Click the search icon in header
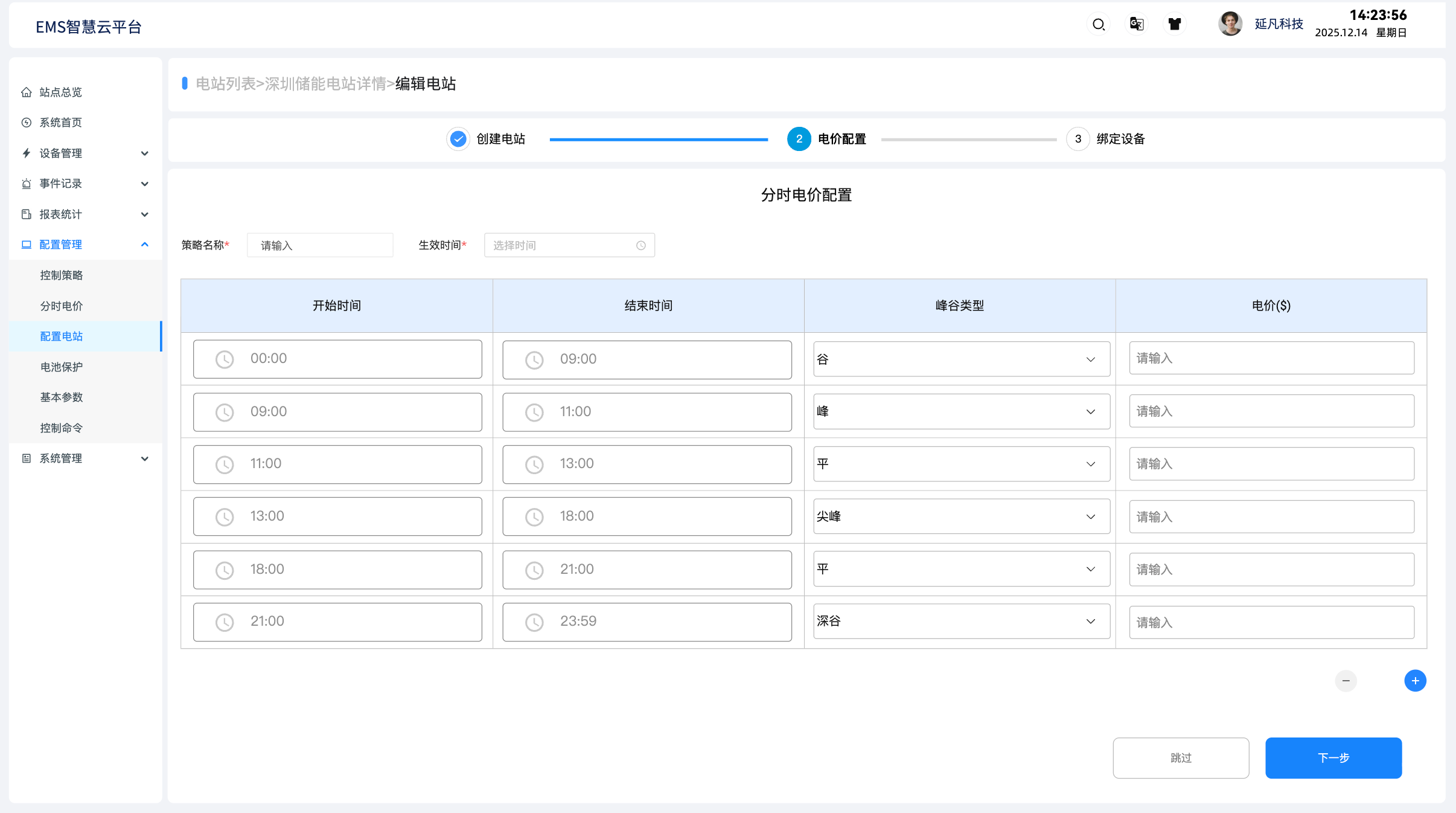Image resolution: width=1456 pixels, height=813 pixels. coord(1099,24)
